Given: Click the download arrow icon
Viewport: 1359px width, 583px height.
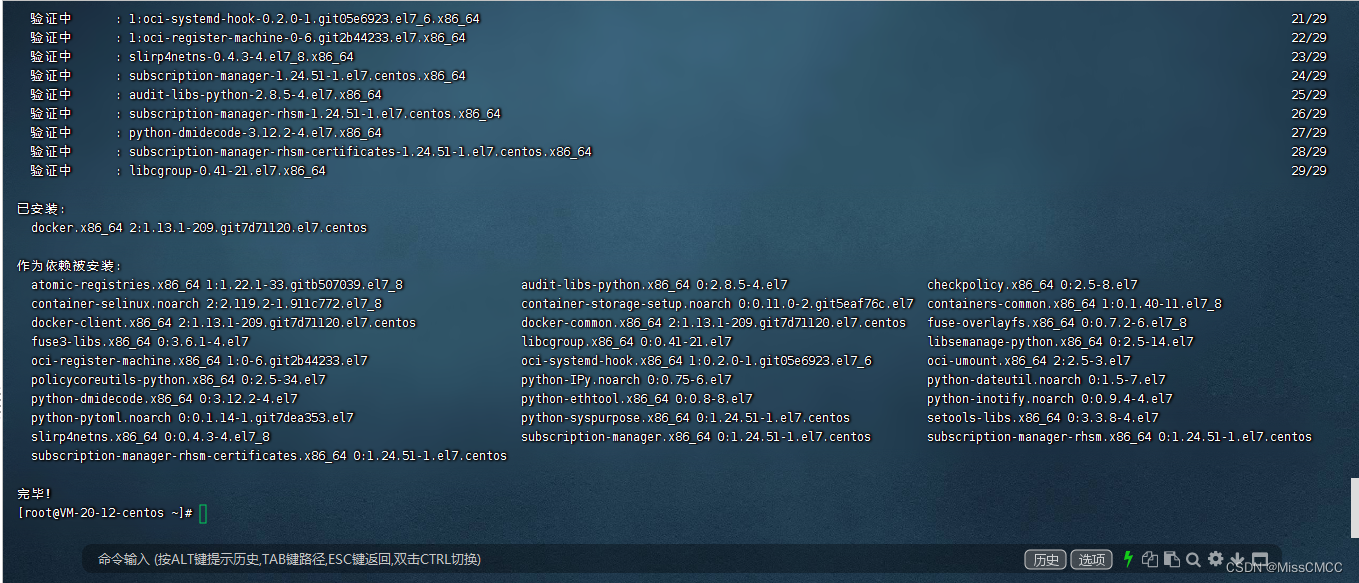Looking at the screenshot, I should click(1237, 559).
